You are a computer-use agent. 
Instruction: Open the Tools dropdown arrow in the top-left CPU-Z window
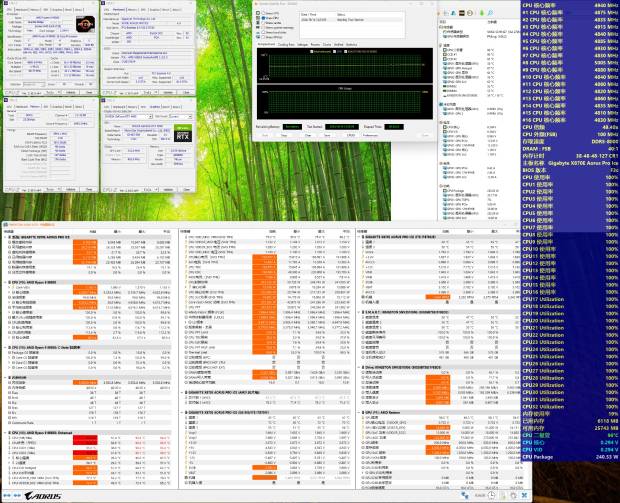[x=60, y=93]
